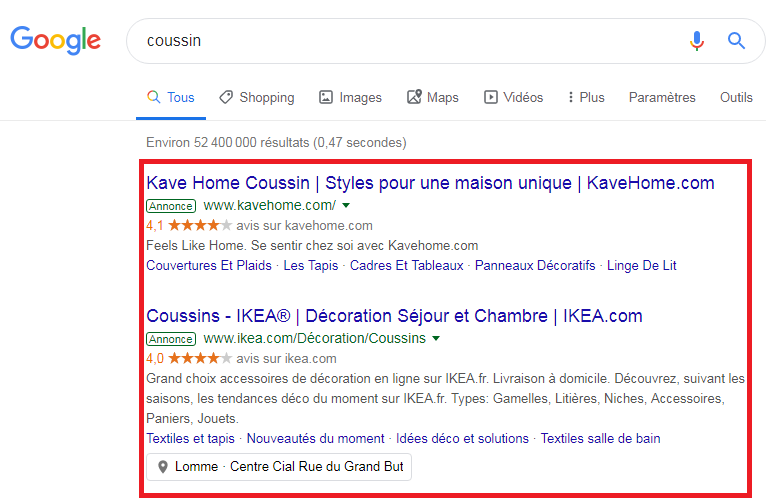Click the www.kavehome.com/ green URL
The width and height of the screenshot is (777, 501).
point(270,205)
